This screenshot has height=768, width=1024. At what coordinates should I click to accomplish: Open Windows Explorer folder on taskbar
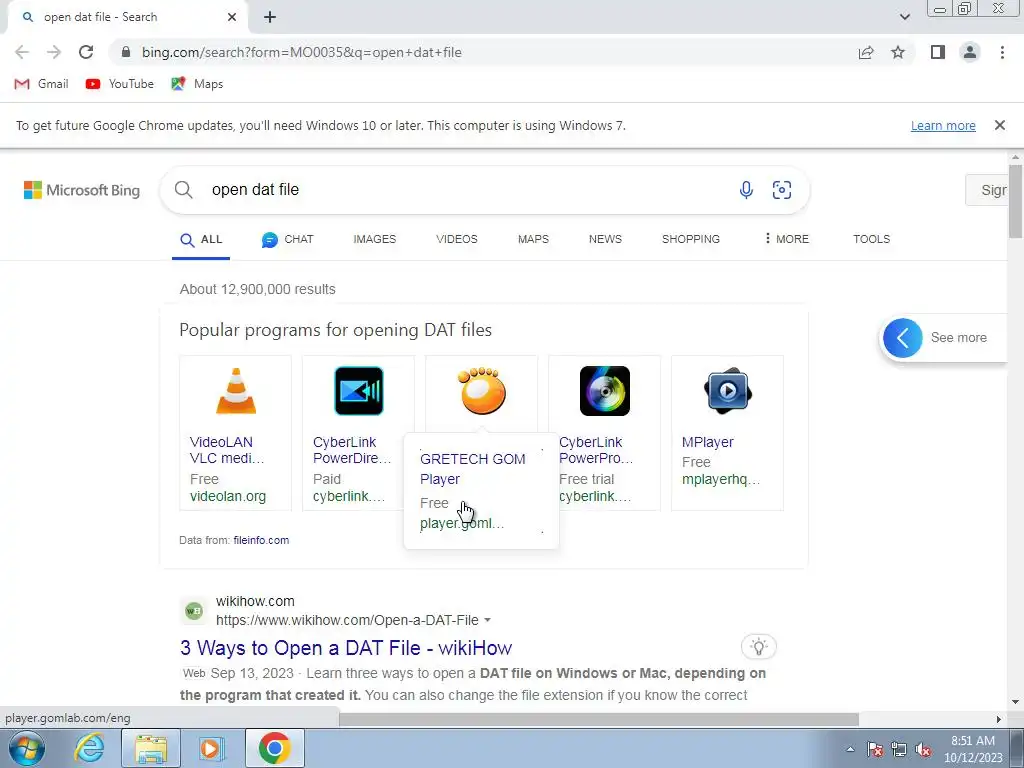click(x=151, y=748)
